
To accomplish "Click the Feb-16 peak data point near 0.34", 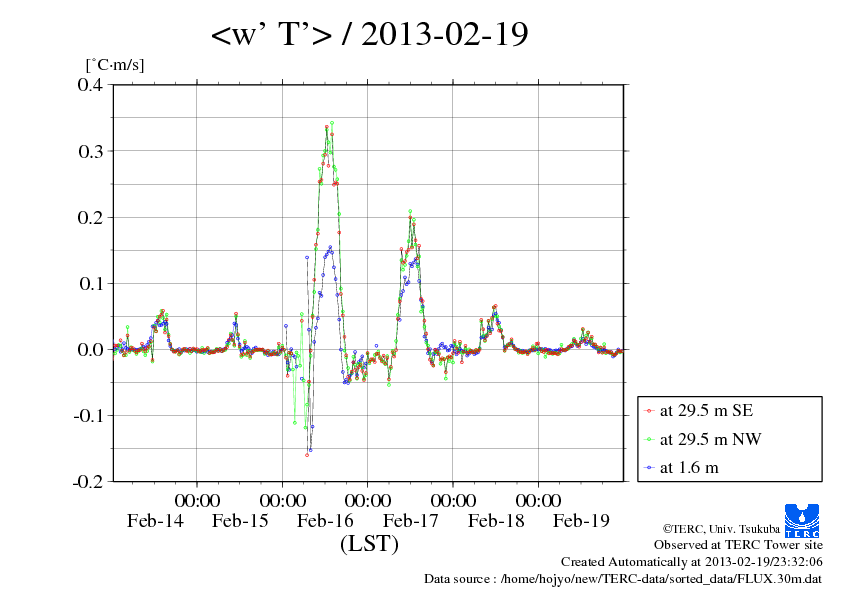I will pos(332,123).
